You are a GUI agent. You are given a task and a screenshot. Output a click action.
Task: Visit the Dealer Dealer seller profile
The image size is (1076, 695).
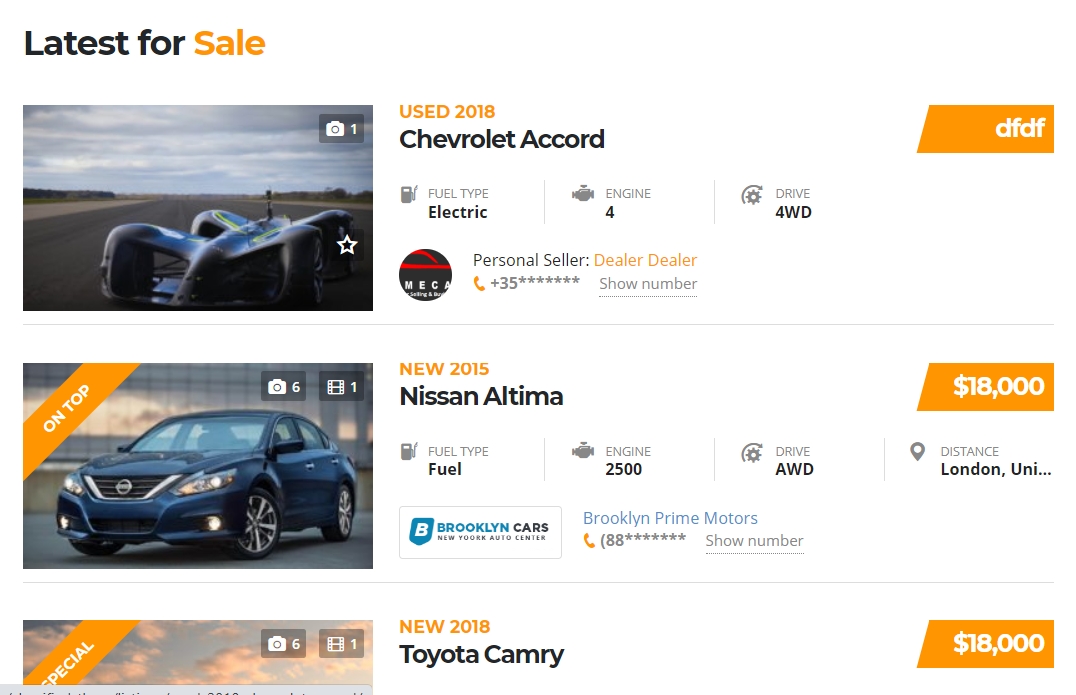[x=645, y=260]
